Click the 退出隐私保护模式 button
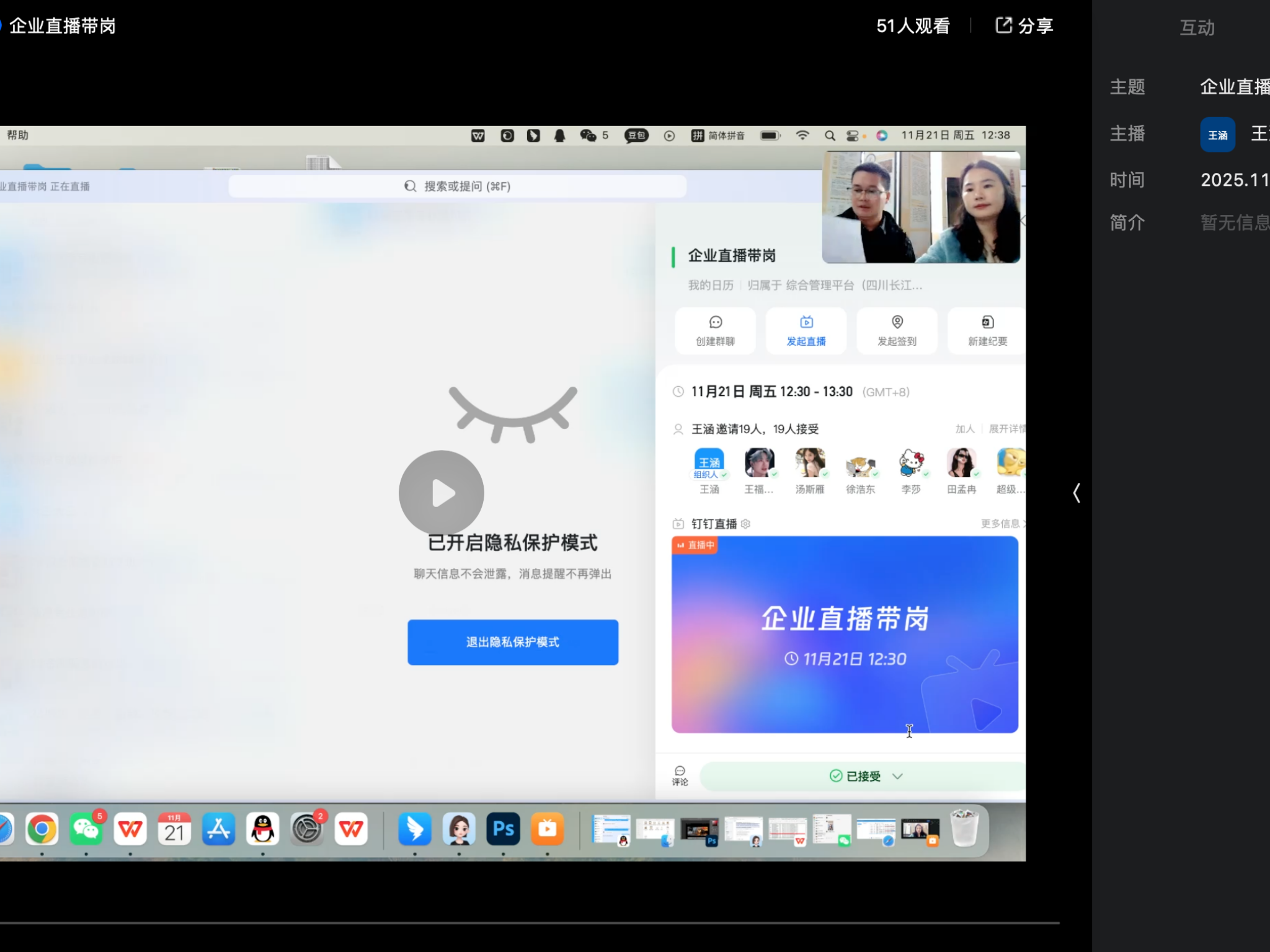This screenshot has height=952, width=1270. coord(512,642)
